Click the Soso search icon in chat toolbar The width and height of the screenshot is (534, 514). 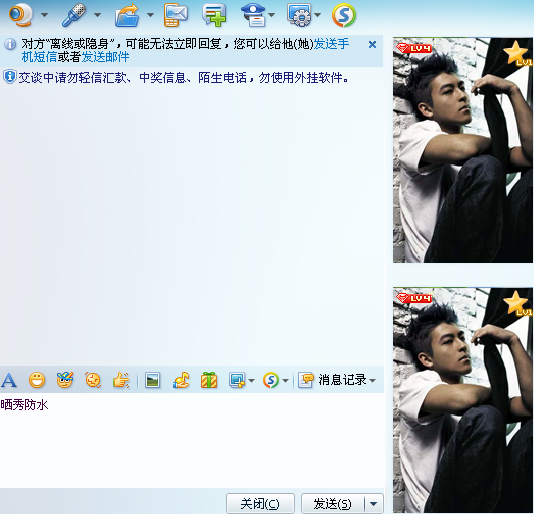271,380
